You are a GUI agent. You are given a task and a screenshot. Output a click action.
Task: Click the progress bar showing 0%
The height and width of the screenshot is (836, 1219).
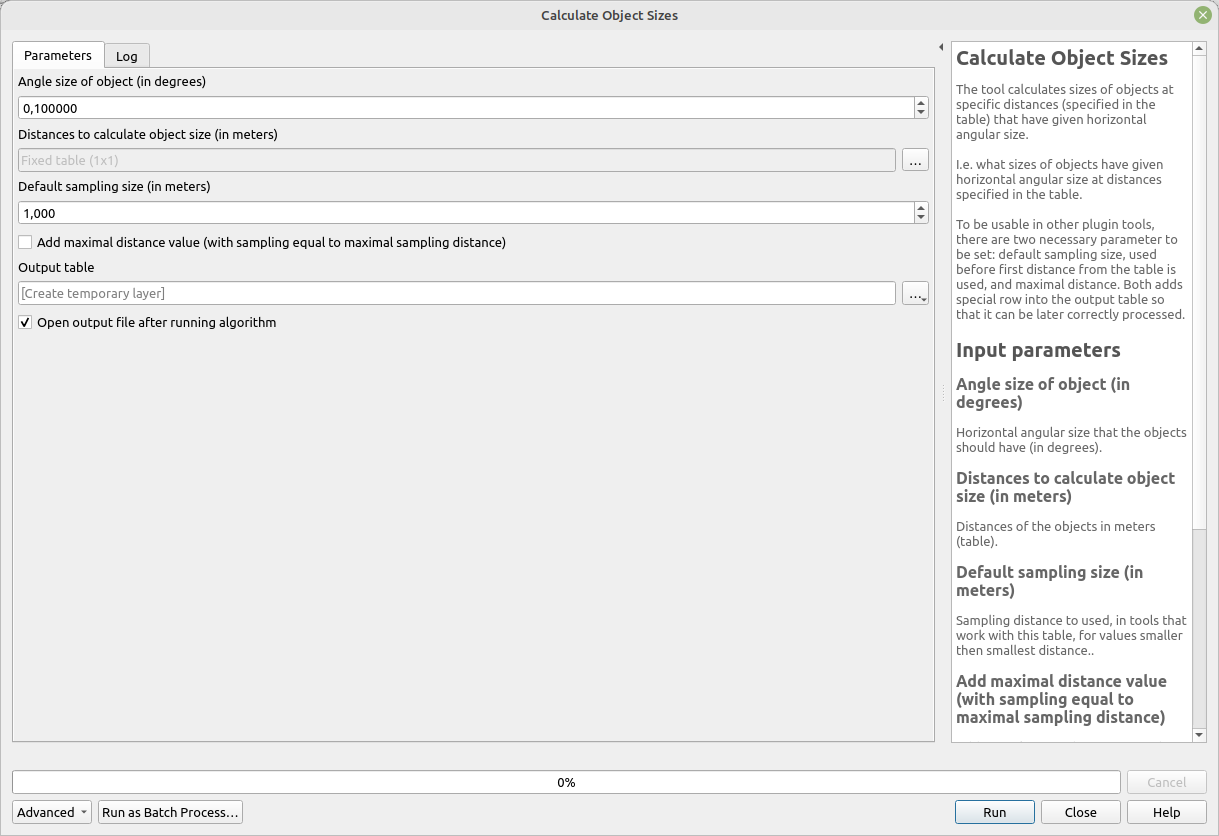566,781
